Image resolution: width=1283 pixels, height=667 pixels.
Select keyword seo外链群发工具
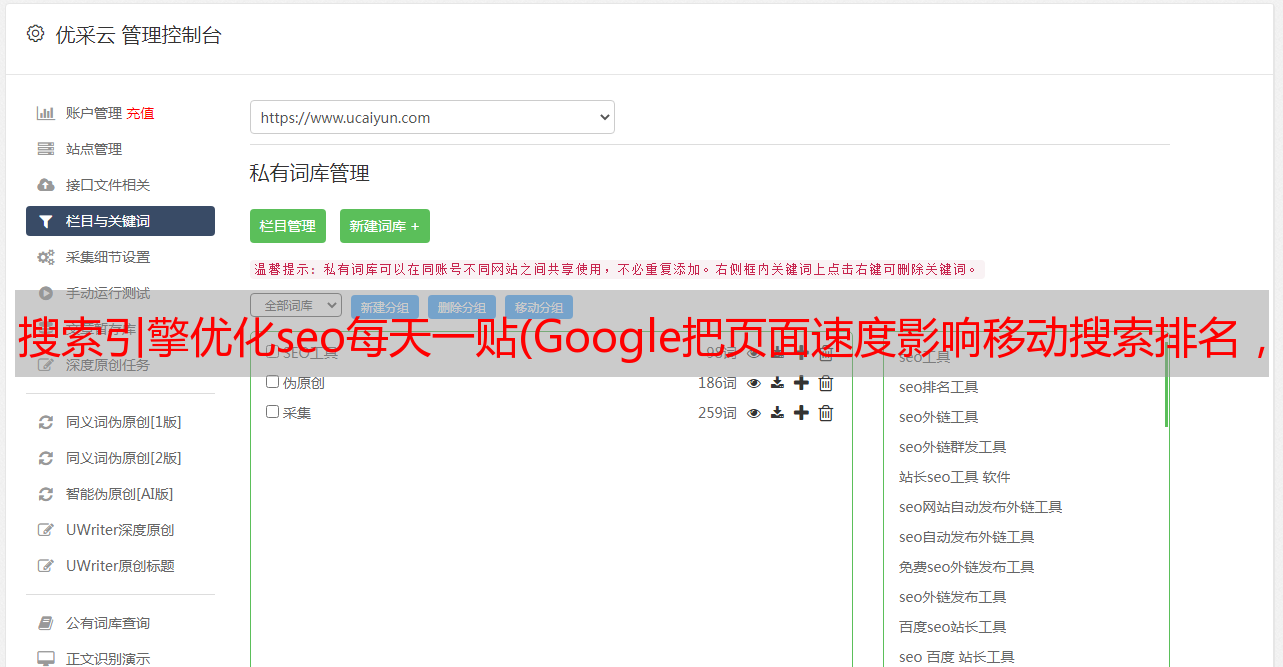953,447
